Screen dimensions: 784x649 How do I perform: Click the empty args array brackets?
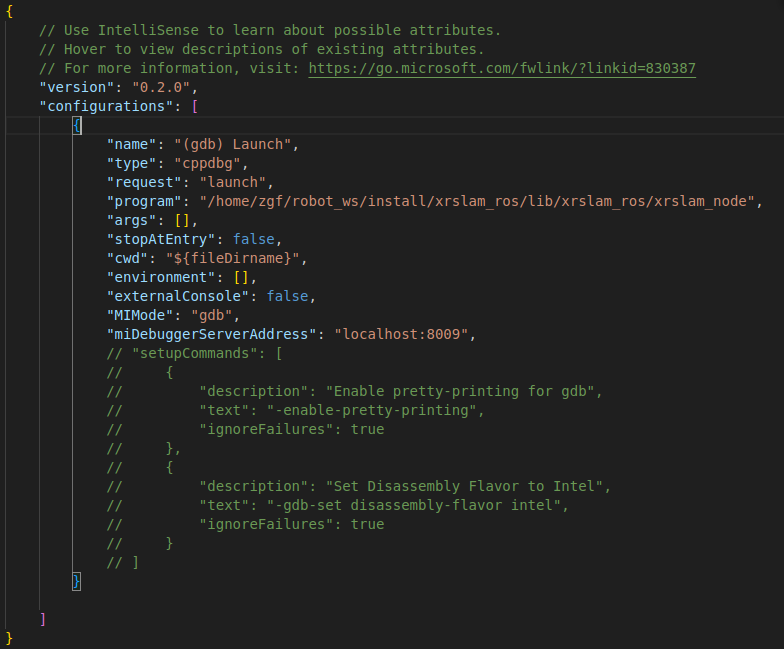pyautogui.click(x=182, y=220)
